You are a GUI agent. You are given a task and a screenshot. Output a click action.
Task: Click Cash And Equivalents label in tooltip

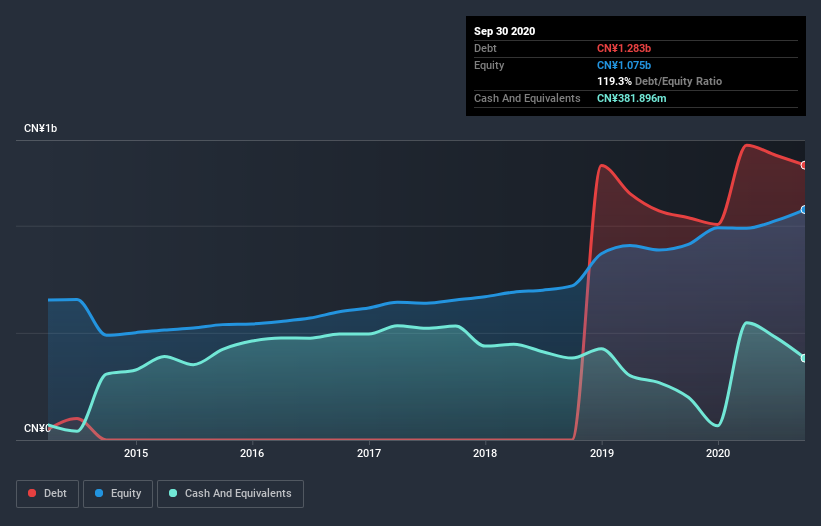point(527,98)
